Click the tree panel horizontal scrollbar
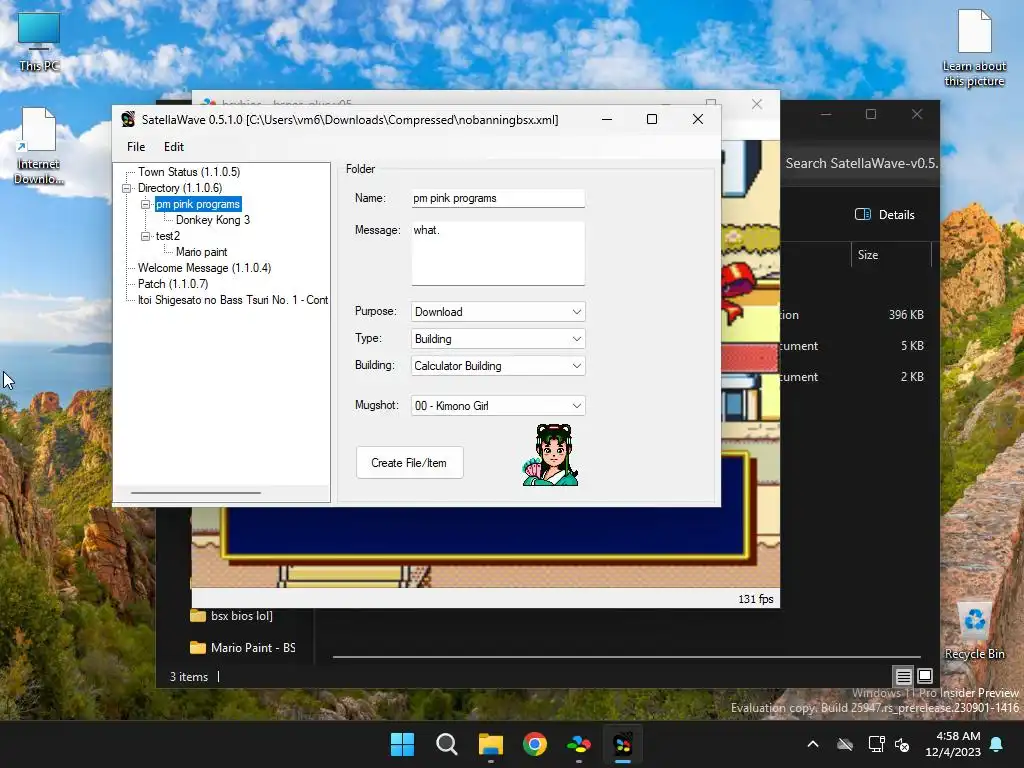The width and height of the screenshot is (1024, 768). pos(196,492)
